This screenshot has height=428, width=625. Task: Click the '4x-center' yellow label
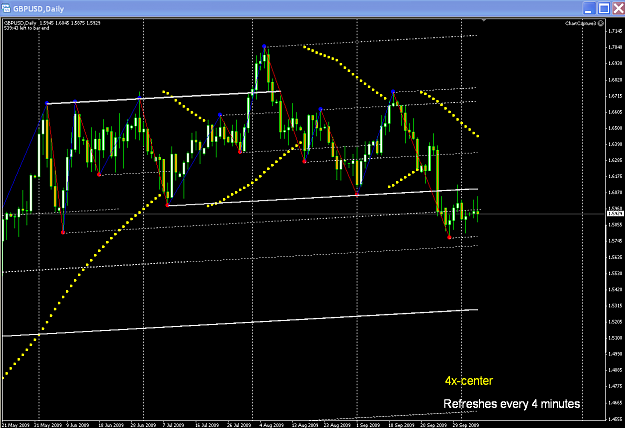[x=469, y=381]
